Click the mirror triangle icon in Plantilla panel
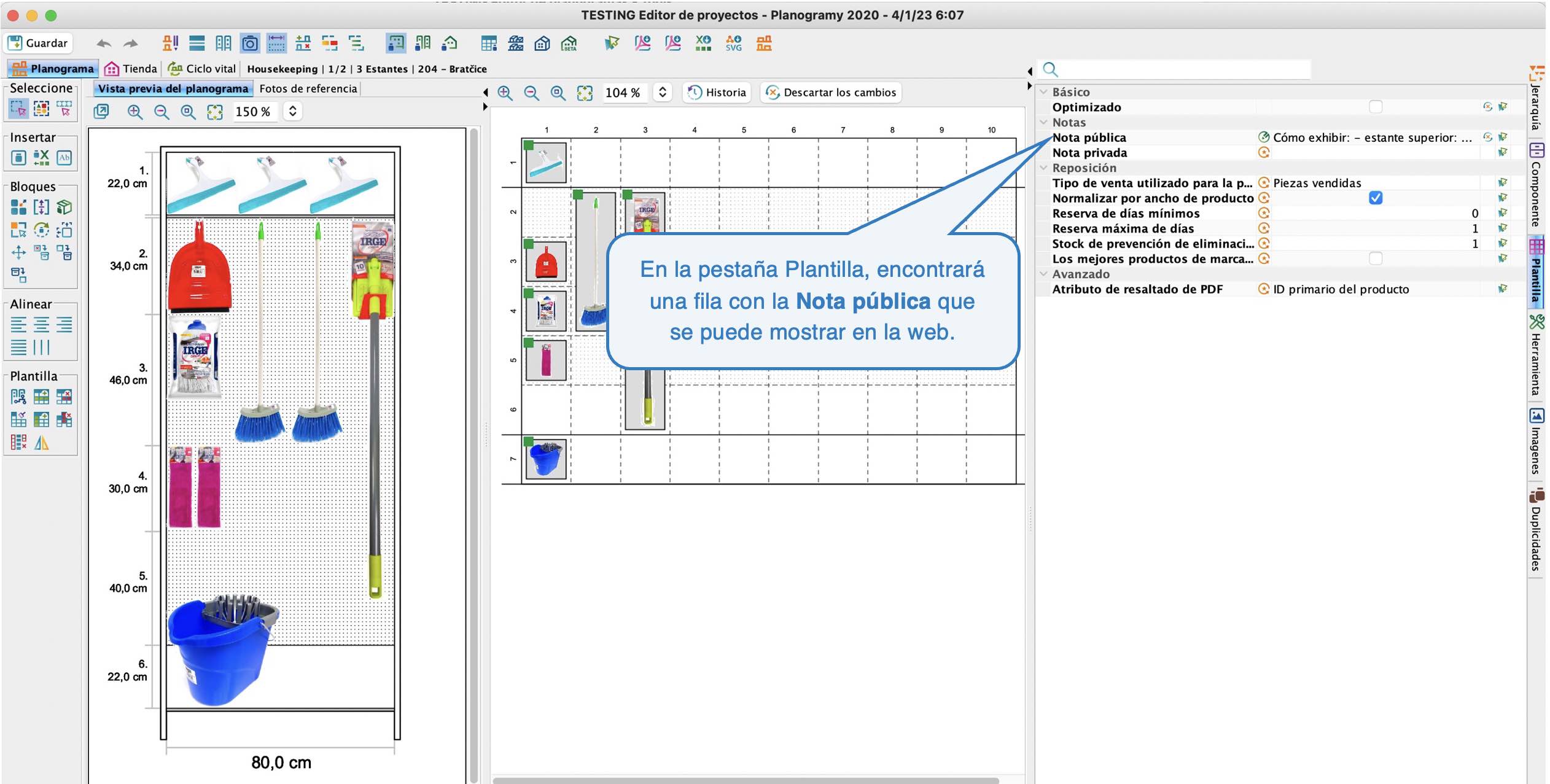Viewport: 1550px width, 784px height. 41,442
